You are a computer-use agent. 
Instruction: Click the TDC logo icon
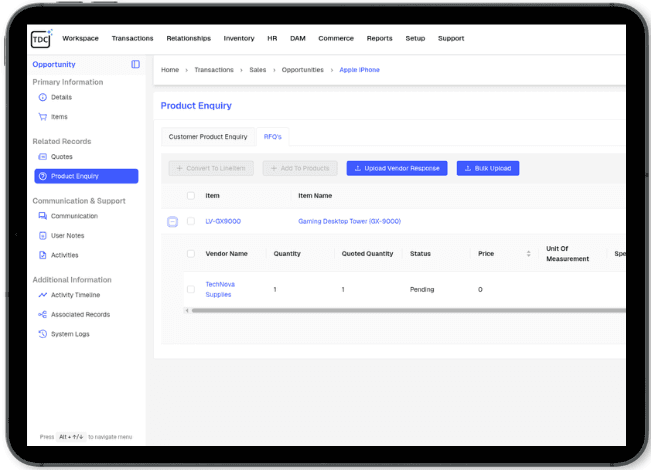[41, 39]
